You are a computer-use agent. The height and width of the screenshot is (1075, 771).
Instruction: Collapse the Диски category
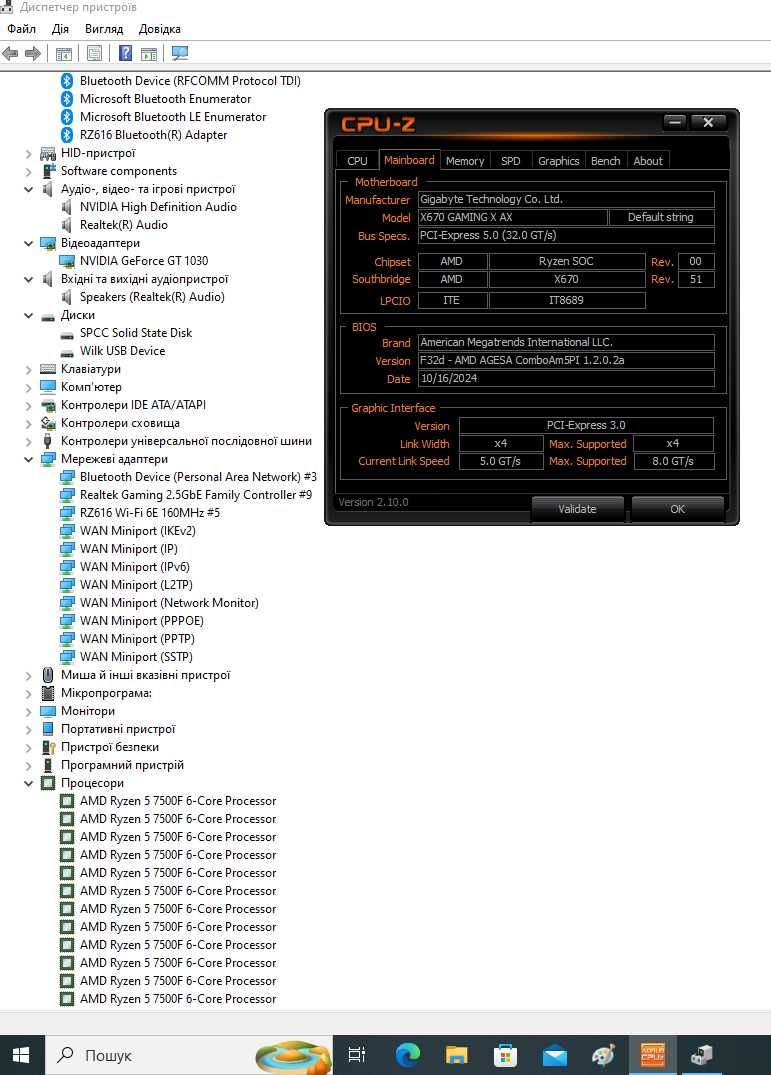[28, 315]
